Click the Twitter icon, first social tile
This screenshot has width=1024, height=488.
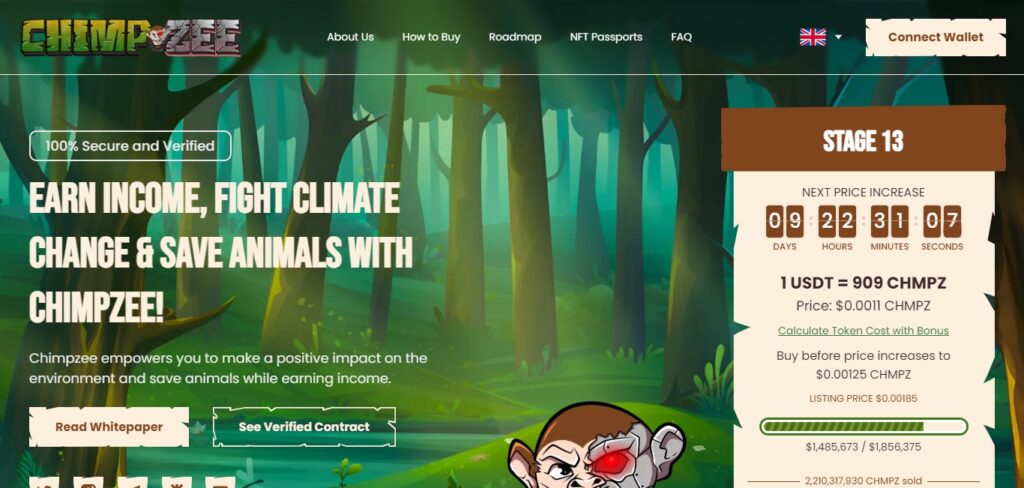coord(44,483)
